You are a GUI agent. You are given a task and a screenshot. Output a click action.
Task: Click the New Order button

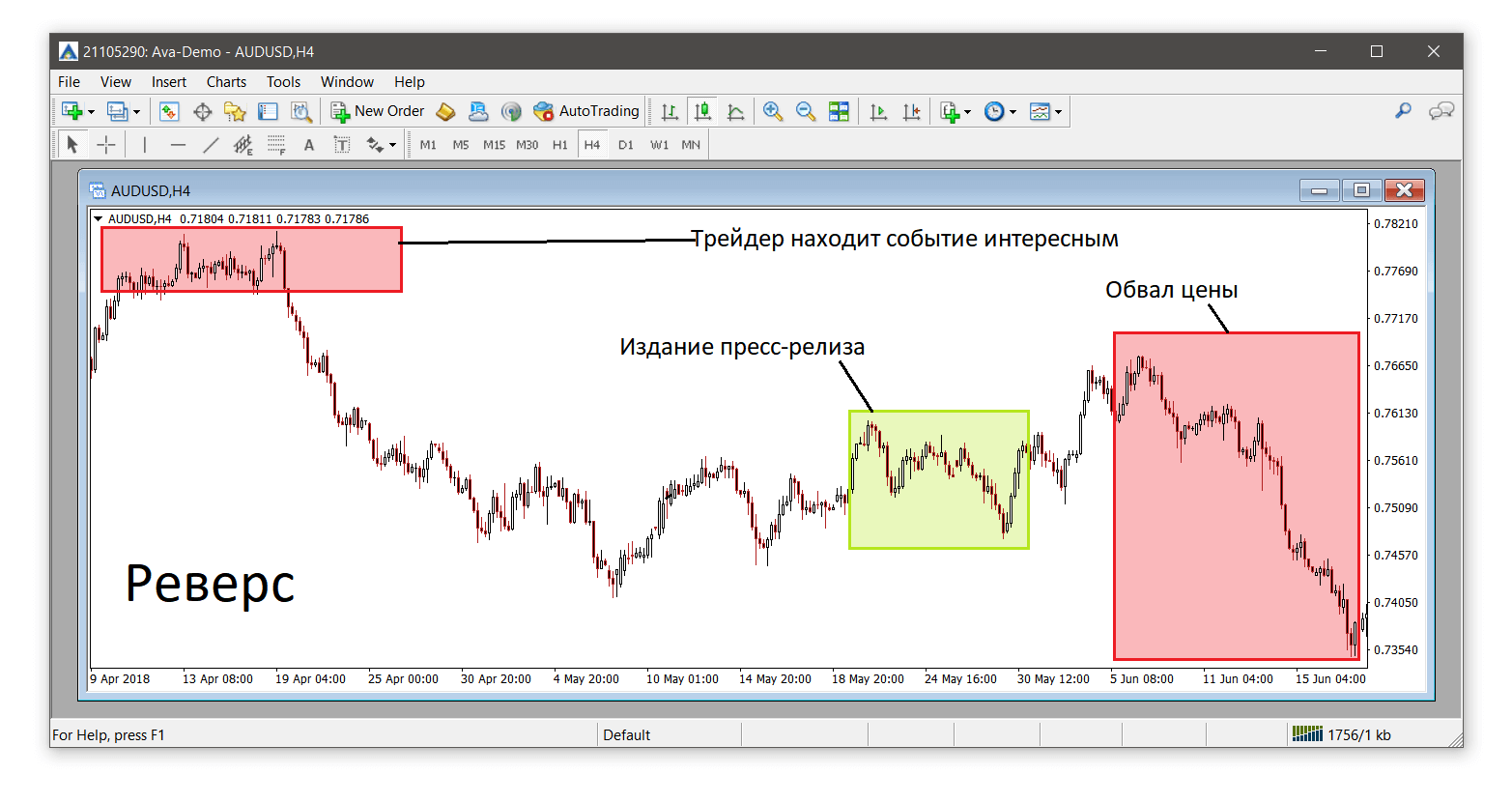tap(378, 111)
